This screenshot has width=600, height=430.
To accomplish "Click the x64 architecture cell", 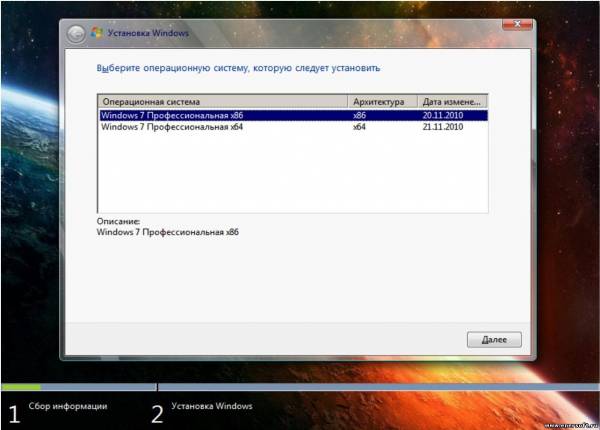I will point(359,127).
